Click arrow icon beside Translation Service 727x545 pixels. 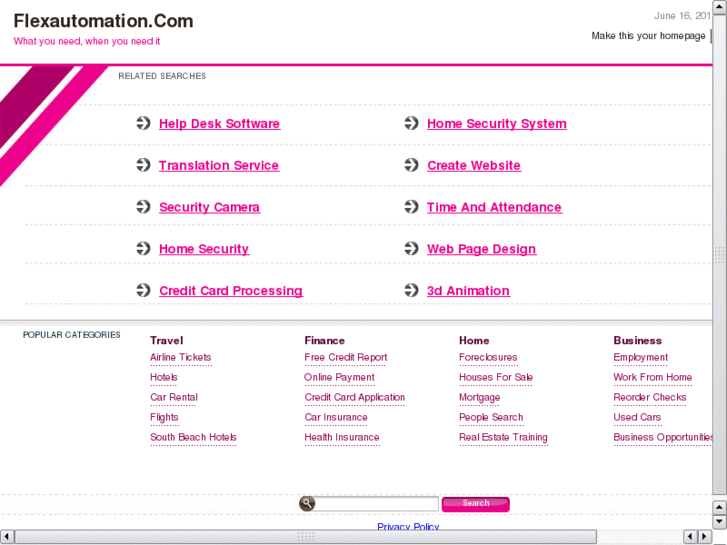[x=143, y=166]
